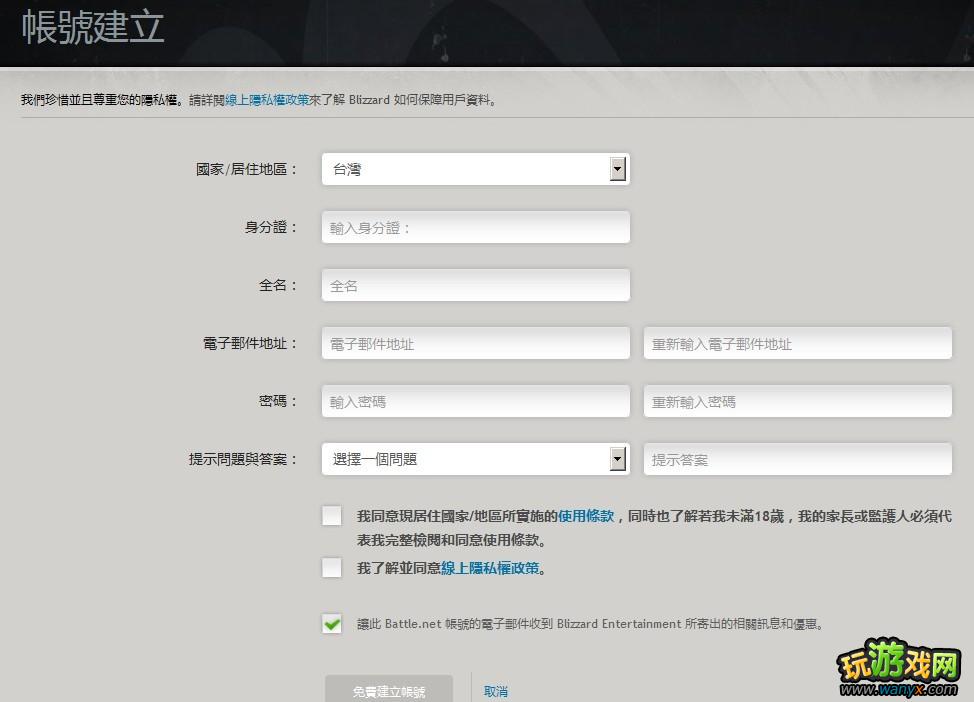Select the 電子郵件地址 email field
The width and height of the screenshot is (974, 702).
click(x=475, y=343)
